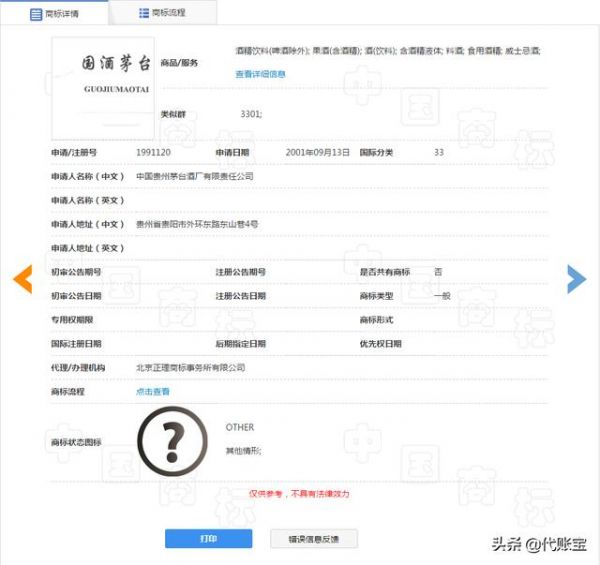Click the list icon on 商标详情 tab
The height and width of the screenshot is (565, 600).
(x=37, y=14)
